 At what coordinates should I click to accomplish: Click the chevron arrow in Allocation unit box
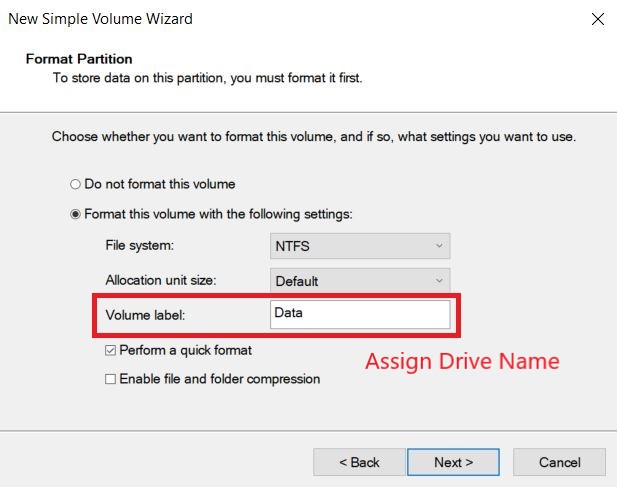[439, 280]
